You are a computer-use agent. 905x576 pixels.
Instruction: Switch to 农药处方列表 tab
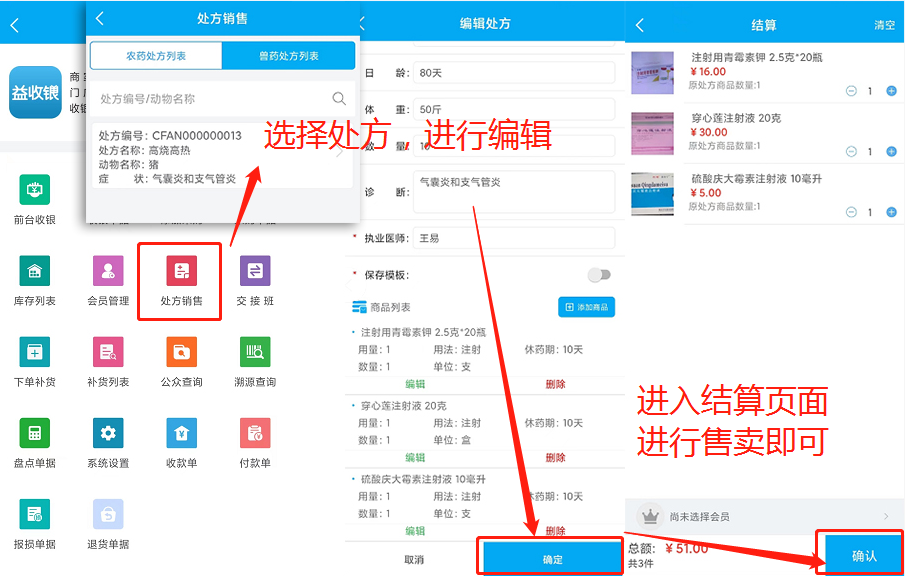pyautogui.click(x=156, y=56)
